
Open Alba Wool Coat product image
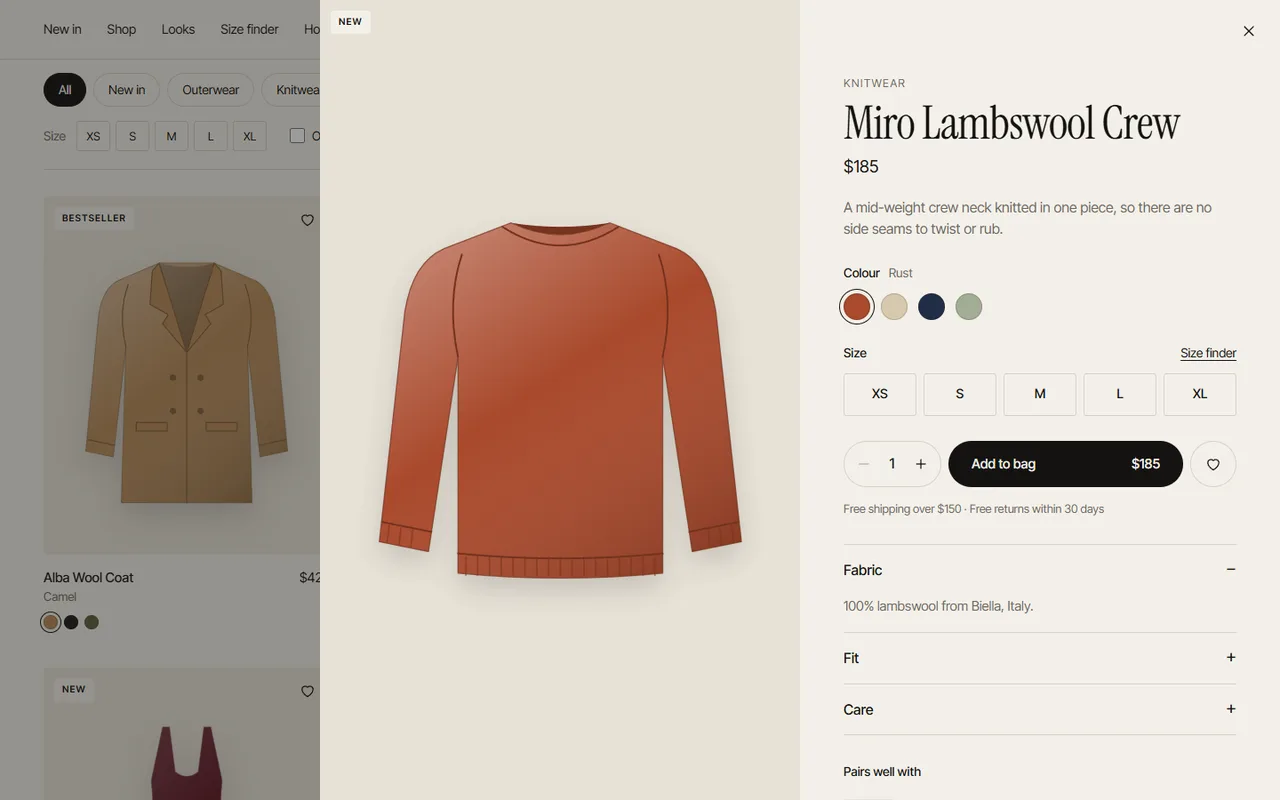182,375
